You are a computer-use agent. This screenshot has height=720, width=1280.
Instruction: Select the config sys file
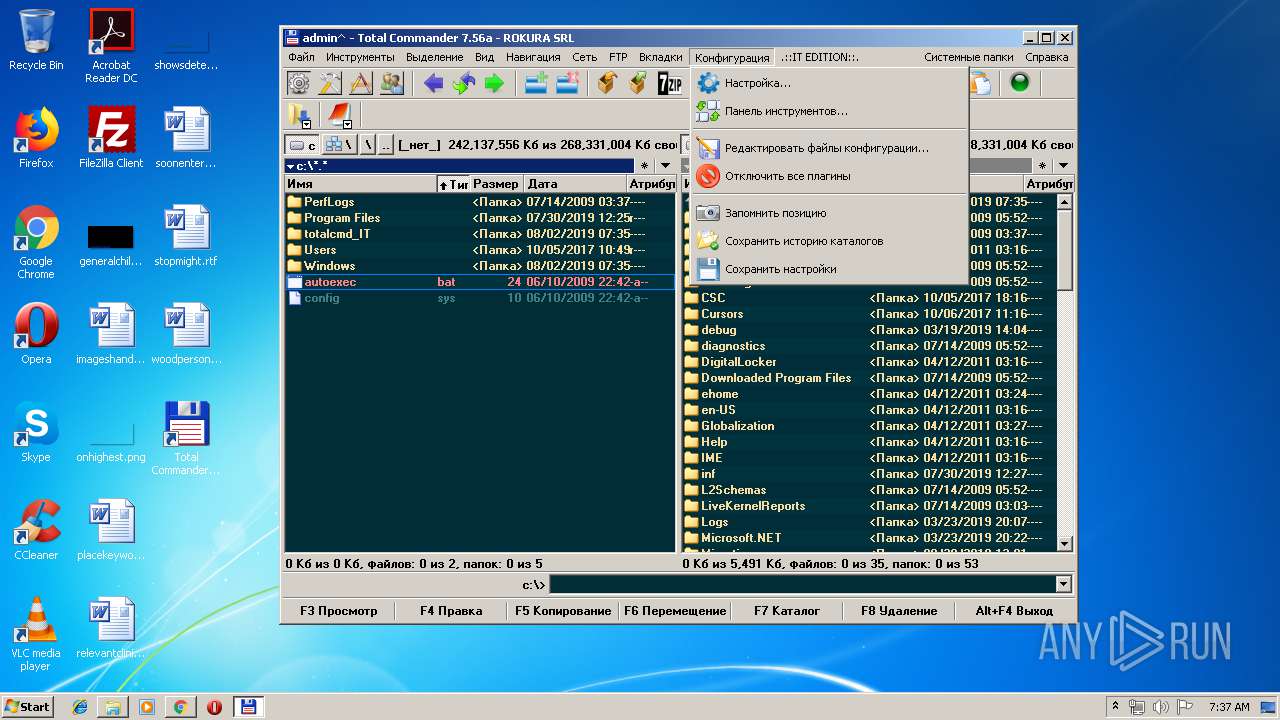pyautogui.click(x=480, y=298)
